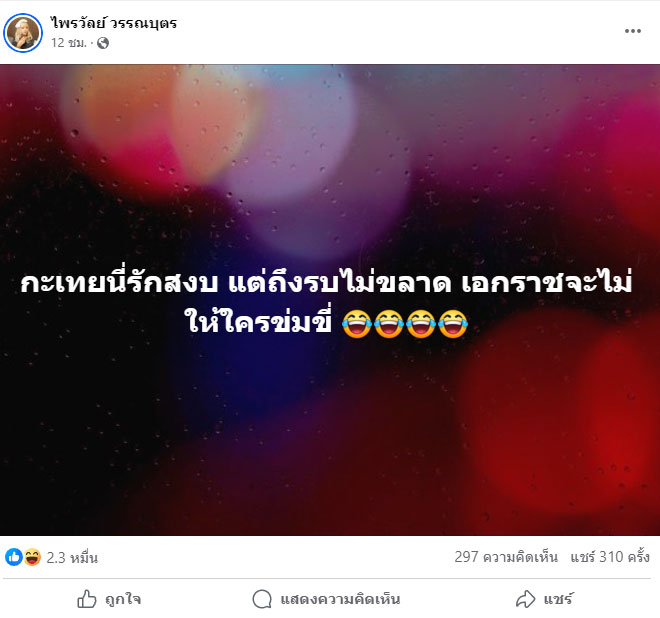Screen dimensions: 660x618
Task: View the แชร์ 310 ครั้ง shares list
Action: click(610, 557)
